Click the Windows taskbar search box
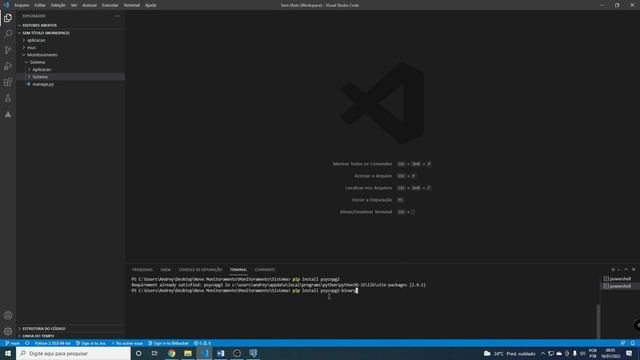 (73, 353)
